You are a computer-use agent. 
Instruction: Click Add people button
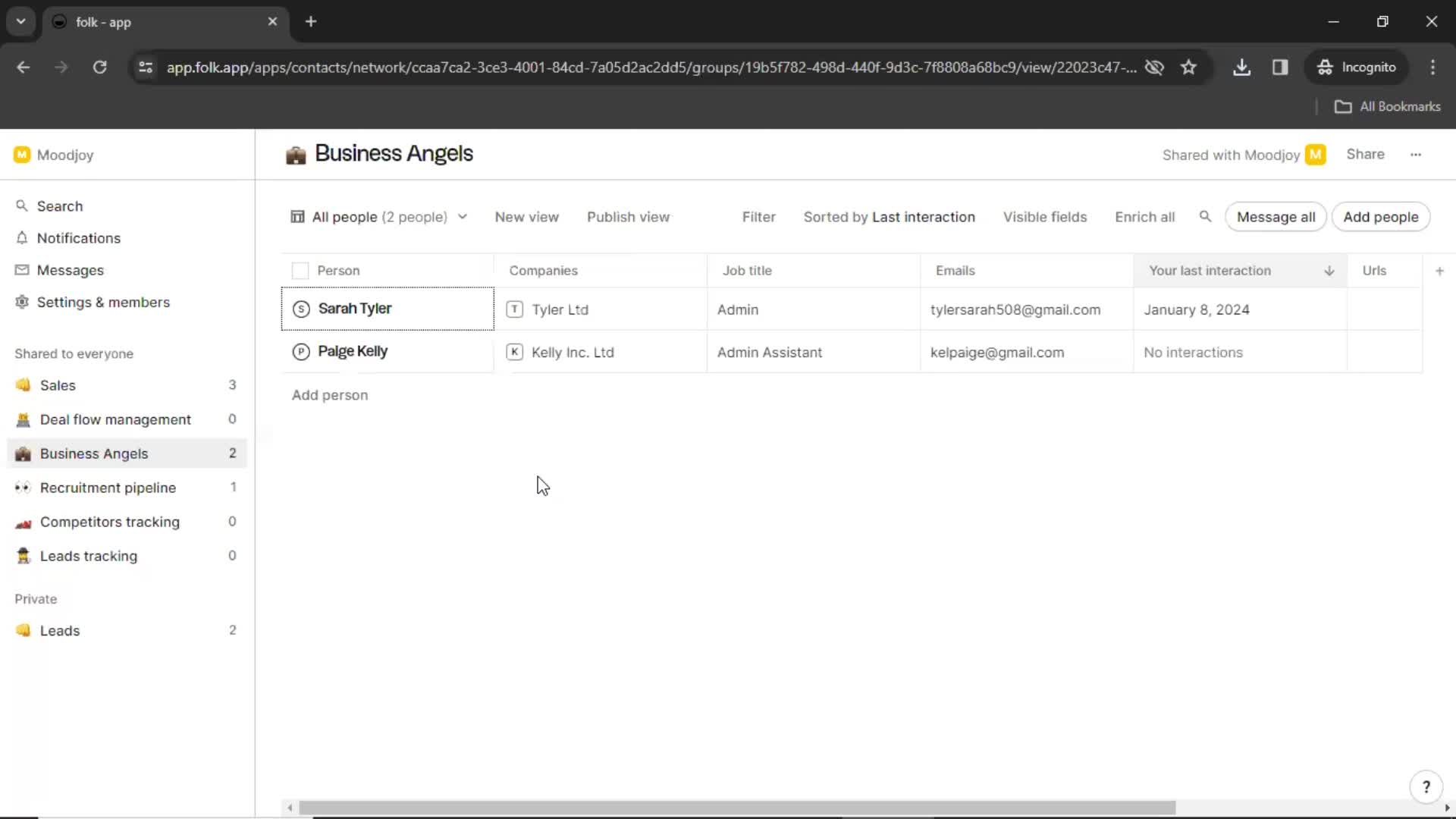(x=1381, y=216)
